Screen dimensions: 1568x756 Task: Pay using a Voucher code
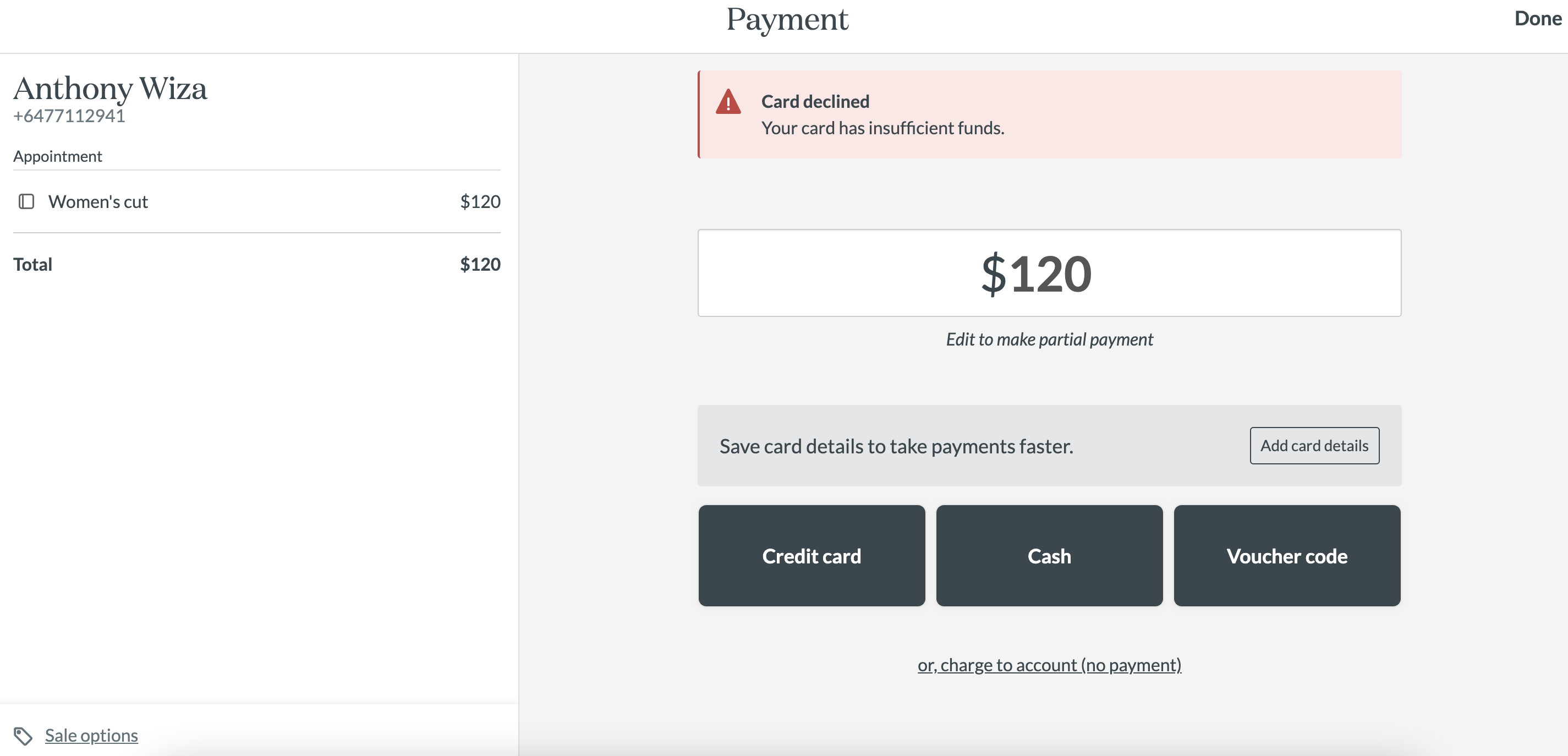1287,556
